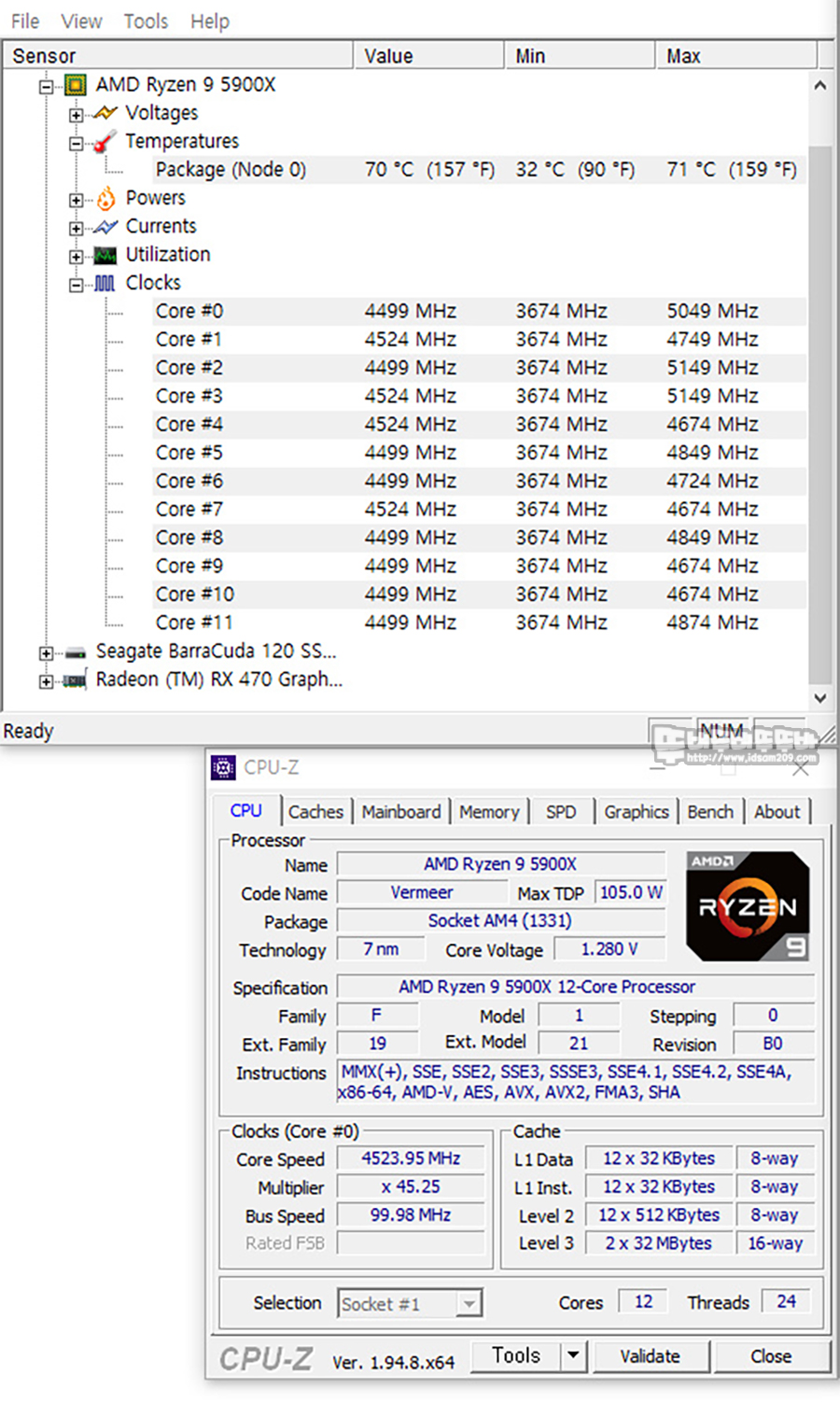Open the Tools dropdown arrow in CPU-Z
Viewport: 840px width, 1402px height.
tap(573, 1355)
